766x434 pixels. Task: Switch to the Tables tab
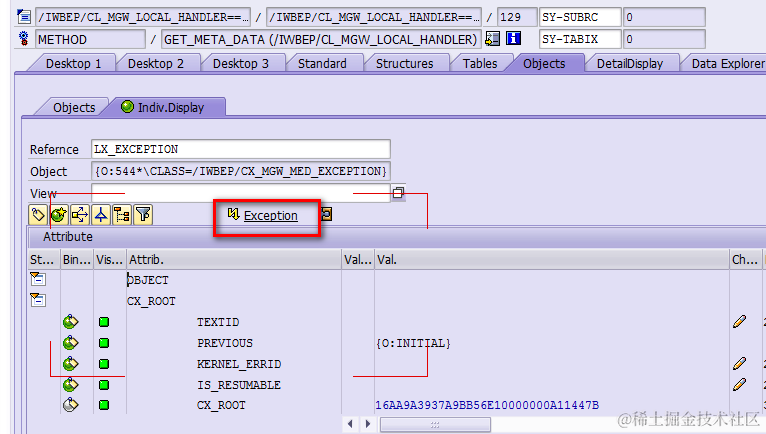(480, 64)
